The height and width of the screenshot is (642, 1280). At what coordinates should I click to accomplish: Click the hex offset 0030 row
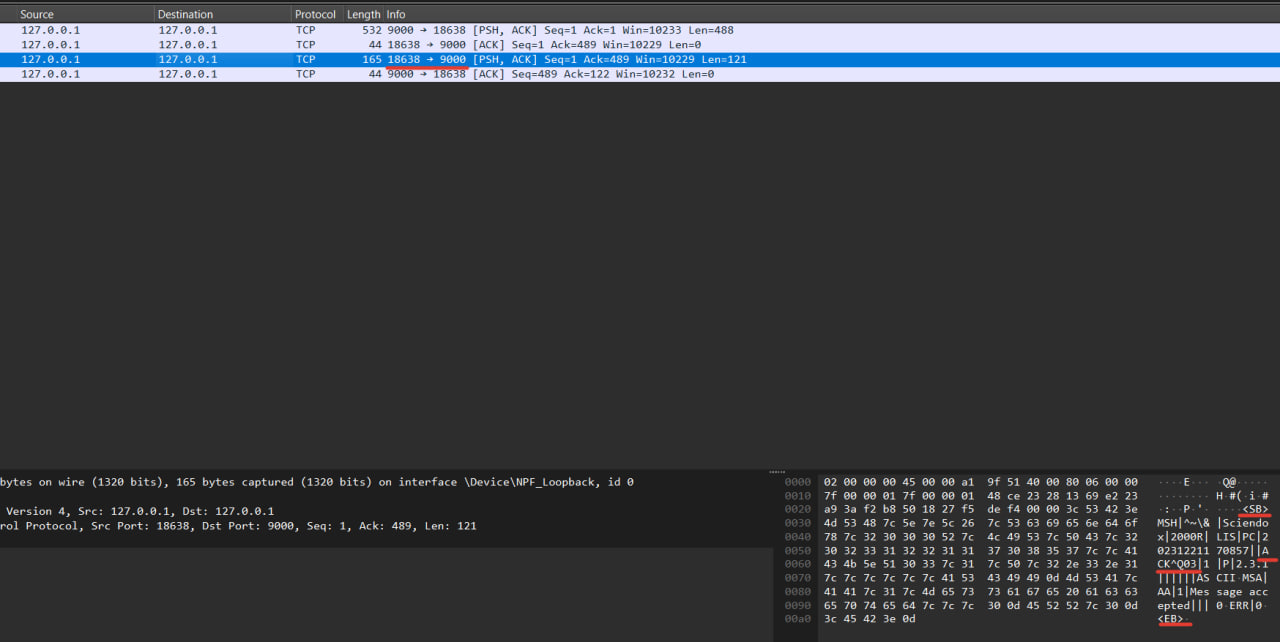click(798, 523)
